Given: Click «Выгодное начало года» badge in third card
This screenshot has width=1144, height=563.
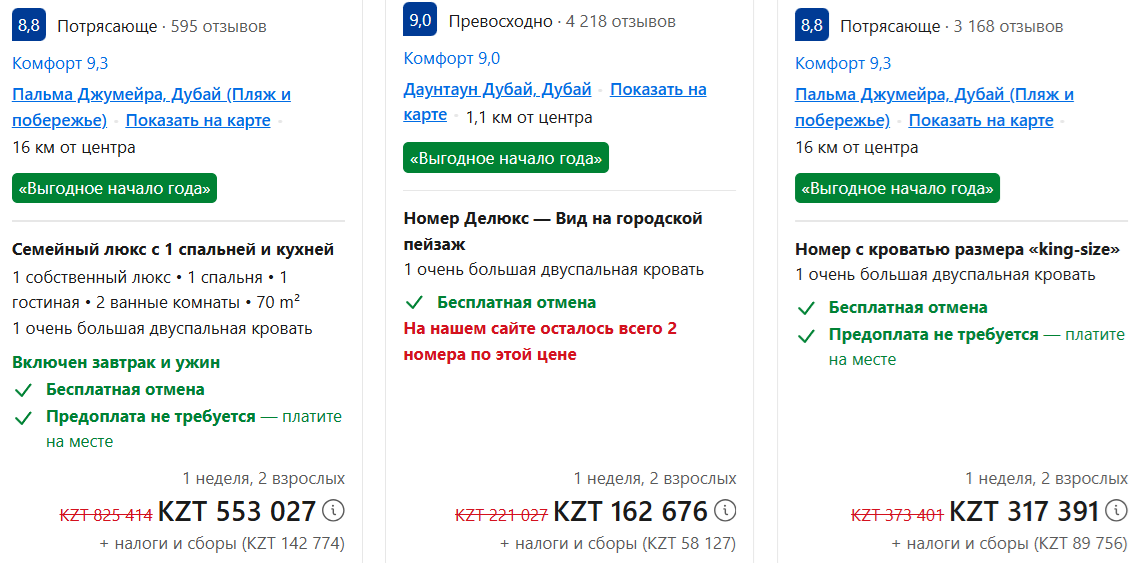Looking at the screenshot, I should pyautogui.click(x=897, y=188).
